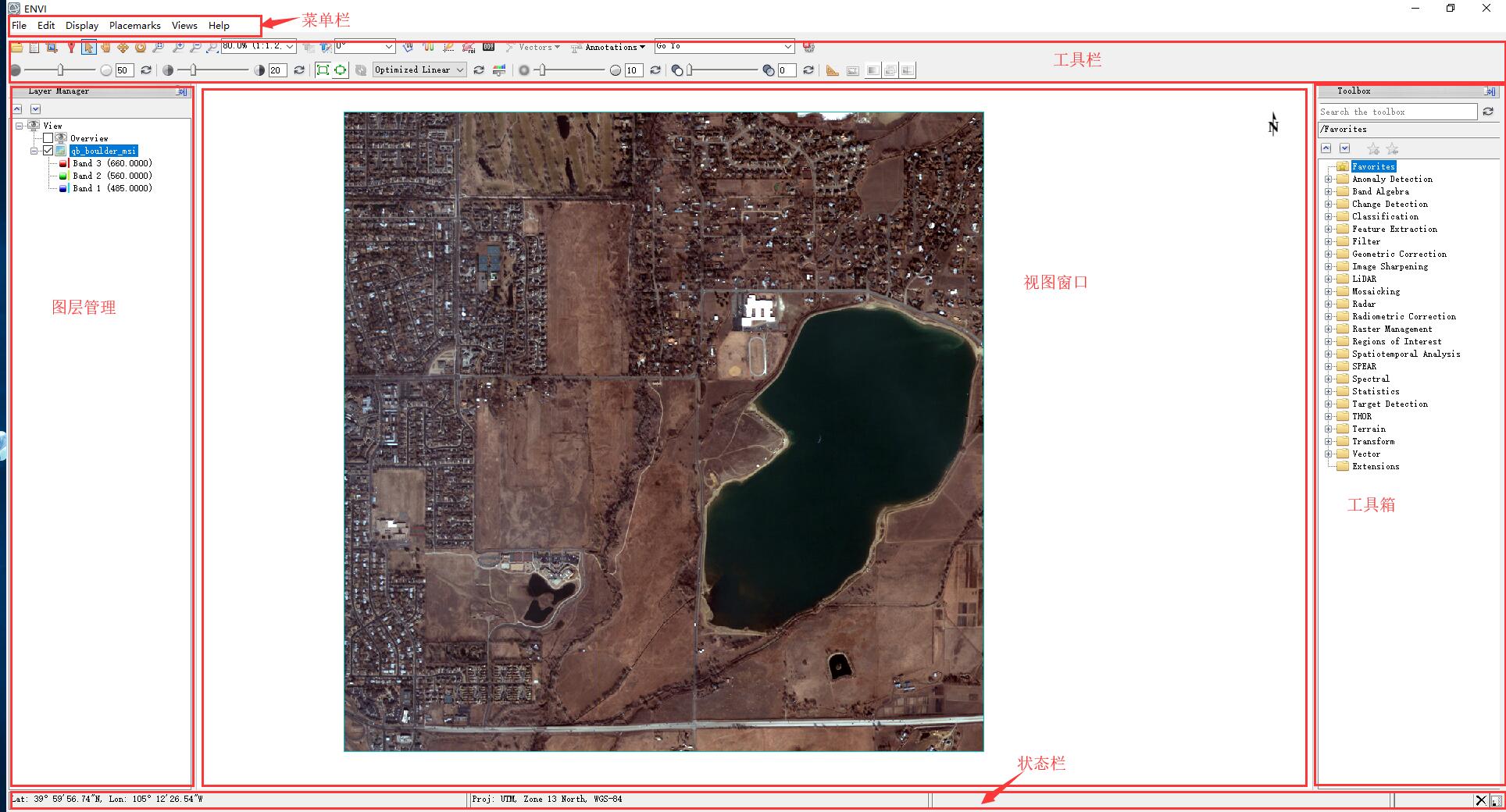Viewport: 1506px width, 812px height.
Task: Open the Display menu
Action: [81, 25]
